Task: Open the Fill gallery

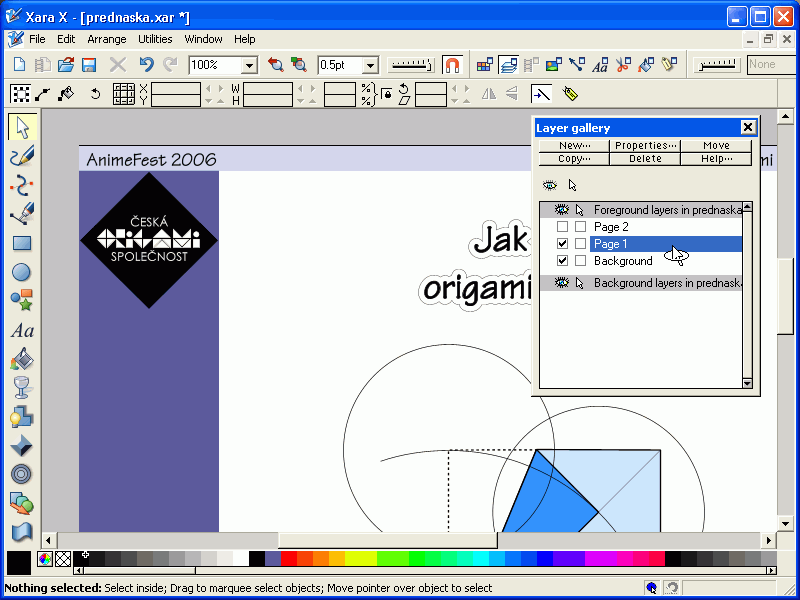Action: point(646,65)
